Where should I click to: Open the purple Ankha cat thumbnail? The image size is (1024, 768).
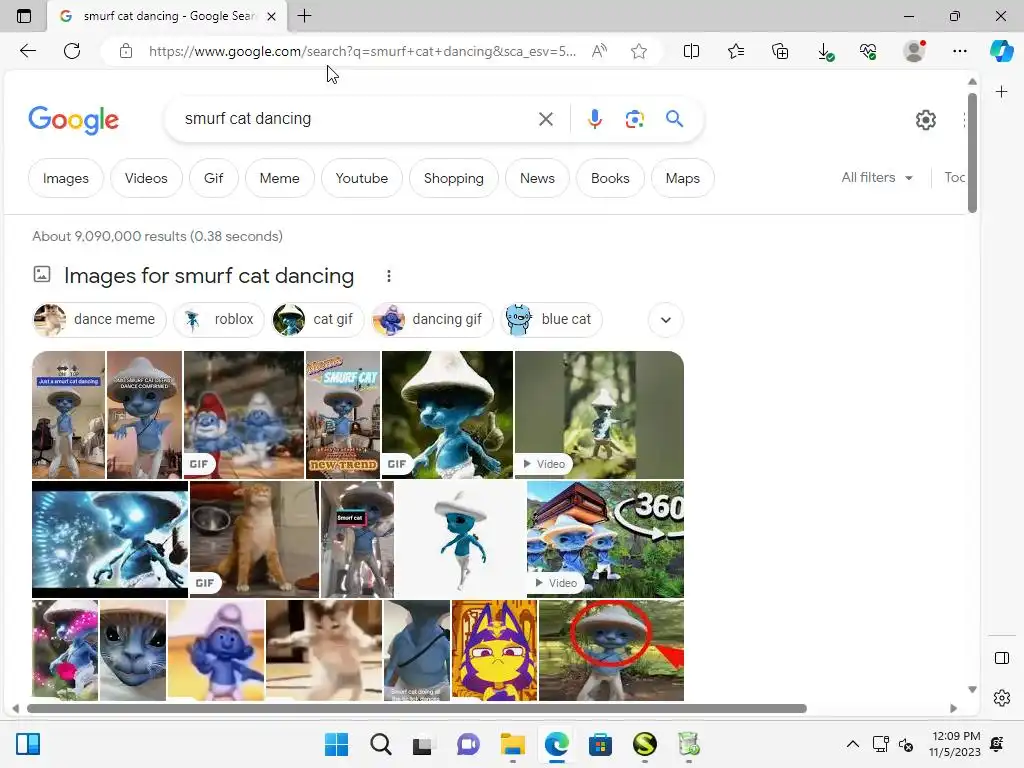(x=494, y=650)
